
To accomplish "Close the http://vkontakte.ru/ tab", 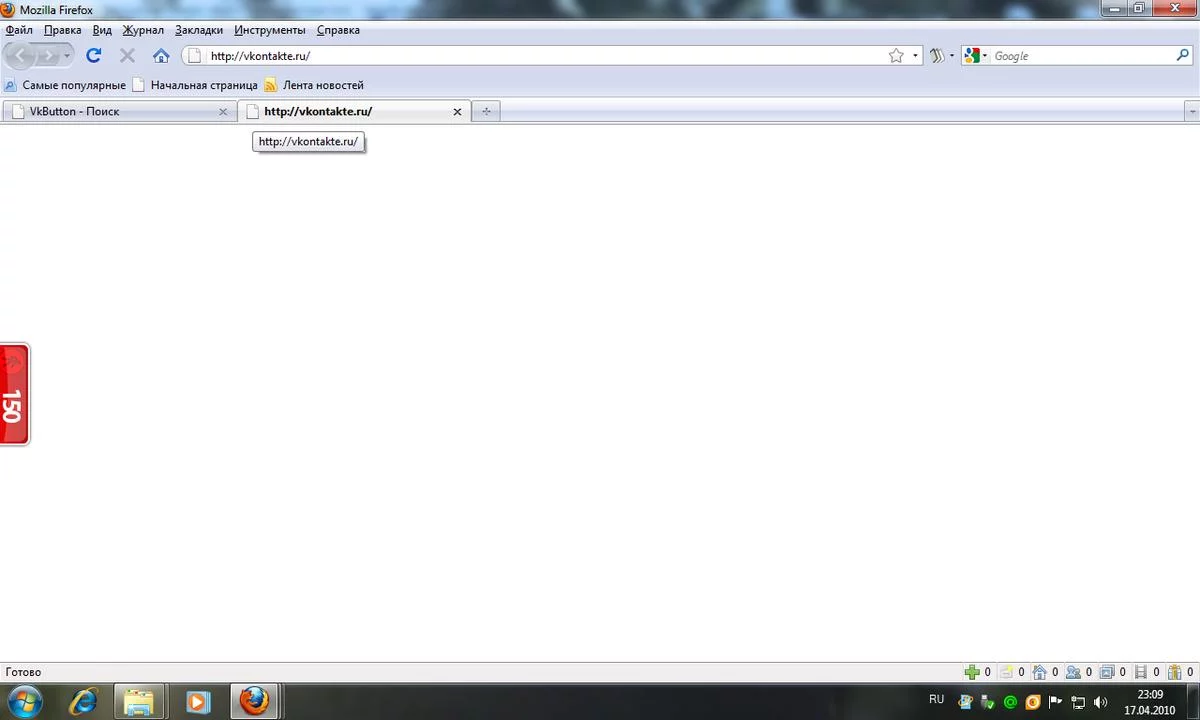I will 457,111.
